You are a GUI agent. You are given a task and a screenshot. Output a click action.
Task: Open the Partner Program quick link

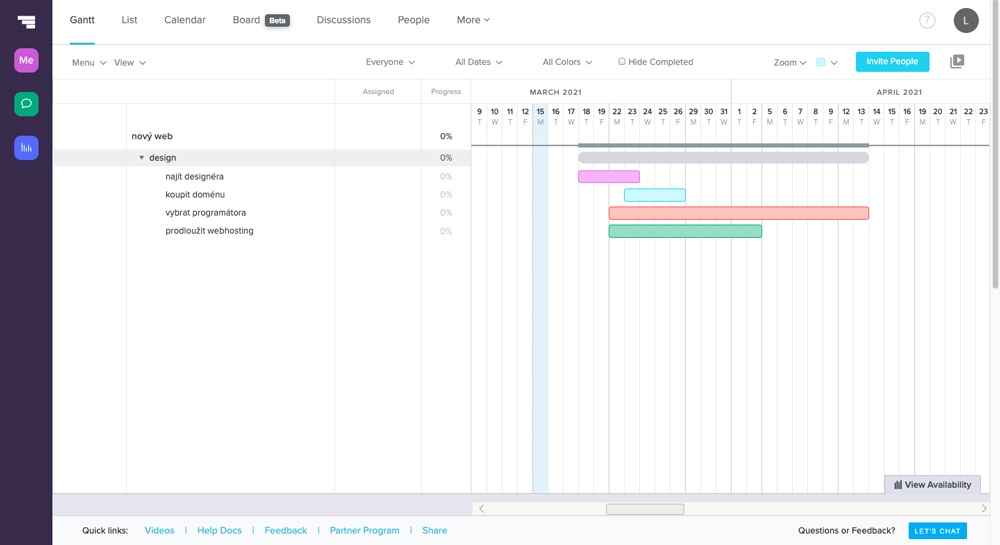click(364, 530)
